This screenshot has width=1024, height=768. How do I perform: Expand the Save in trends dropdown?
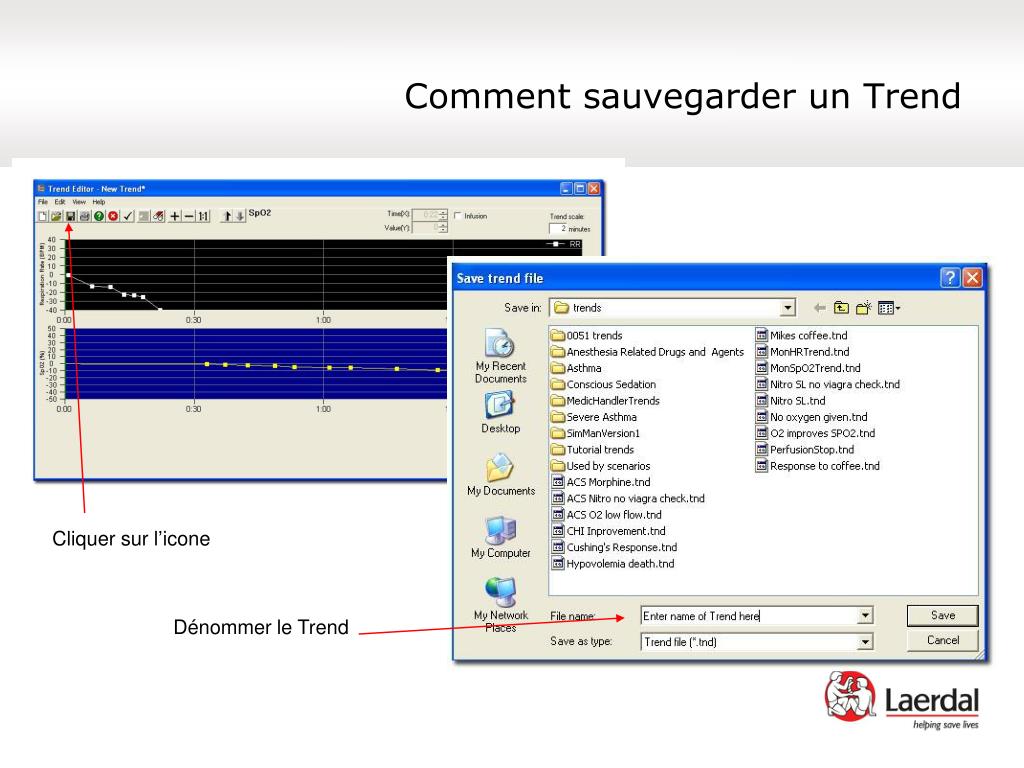pyautogui.click(x=788, y=308)
